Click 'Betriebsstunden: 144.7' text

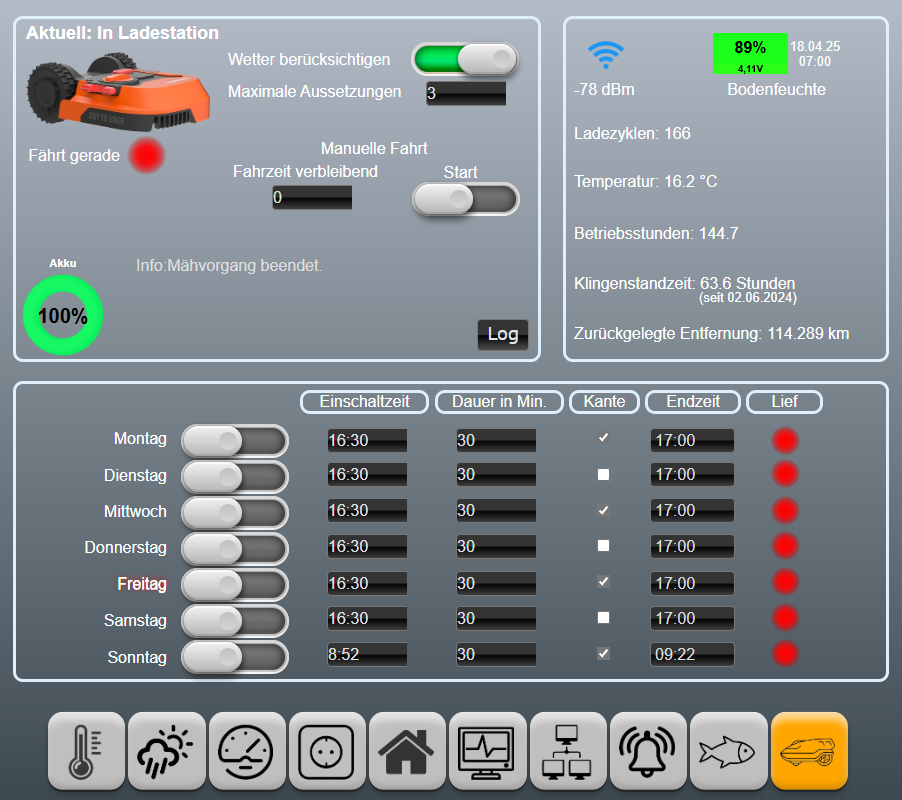pos(656,234)
